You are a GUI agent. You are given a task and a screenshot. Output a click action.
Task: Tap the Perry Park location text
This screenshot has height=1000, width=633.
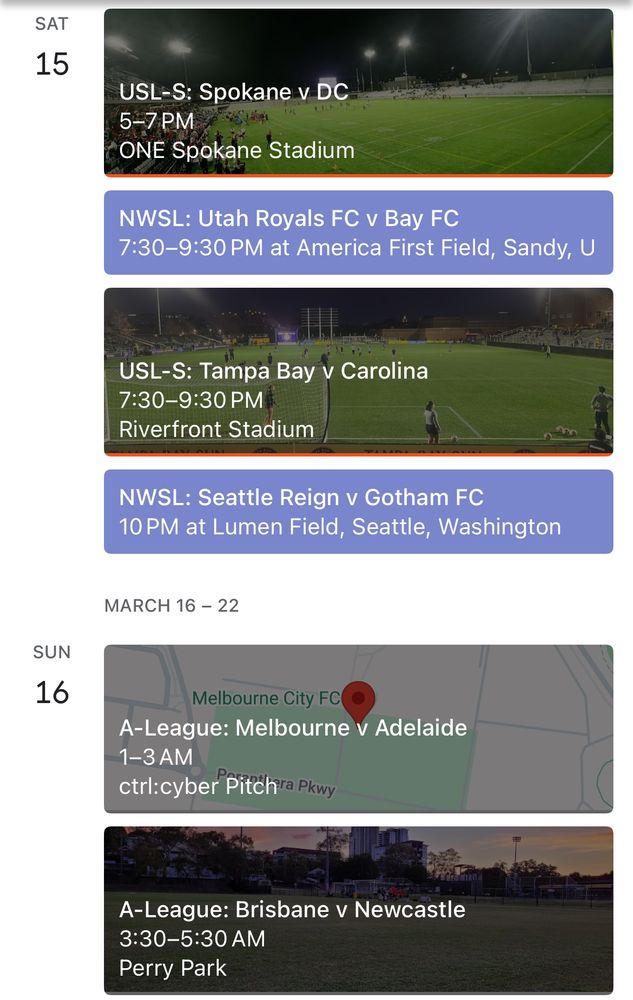(172, 968)
